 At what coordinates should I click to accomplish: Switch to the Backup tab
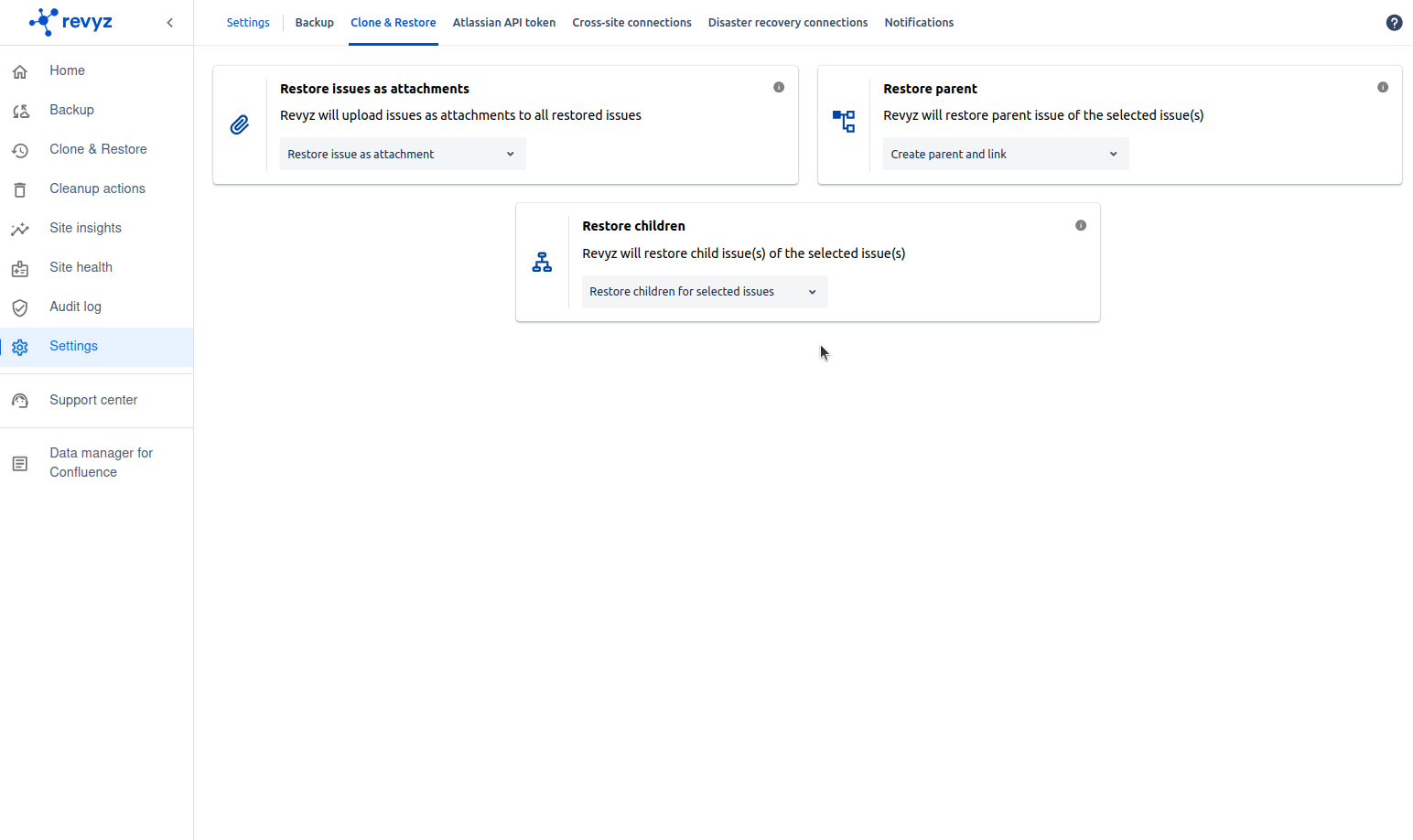point(314,23)
